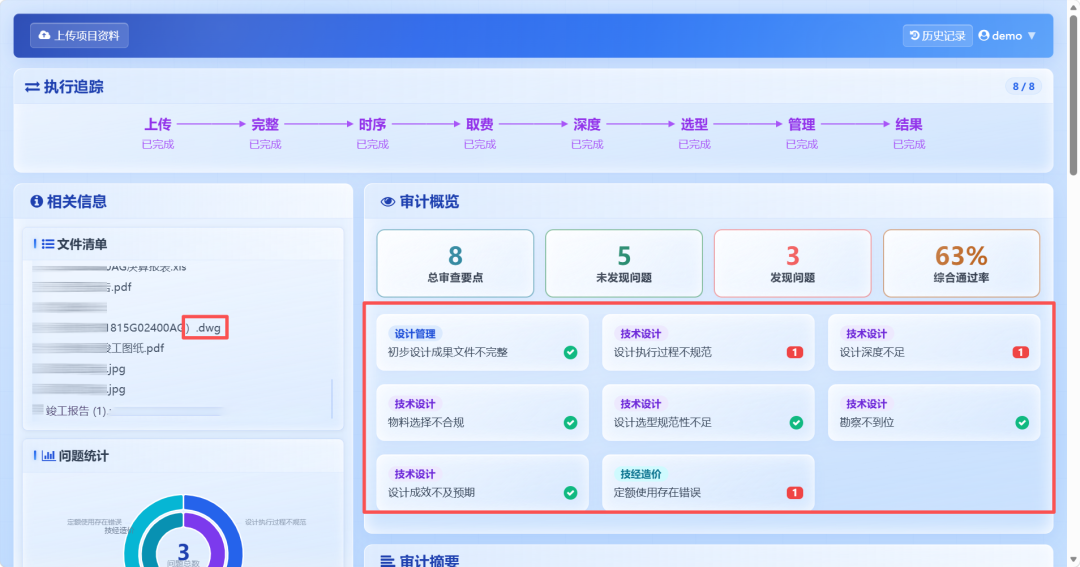Click the file list inner scrollbar
The height and width of the screenshot is (567, 1080).
(332, 398)
